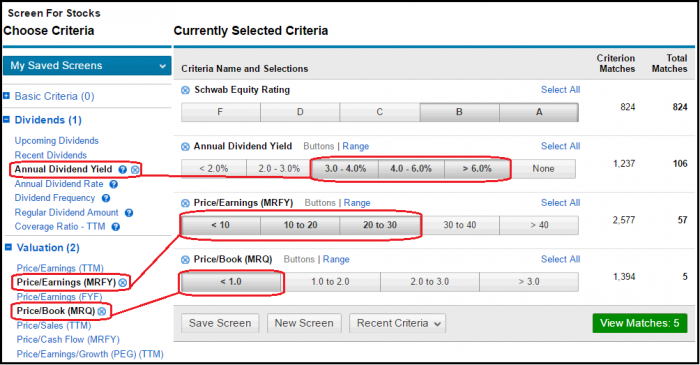Image resolution: width=700 pixels, height=365 pixels.
Task: Select P/E > 40 button
Action: (539, 225)
